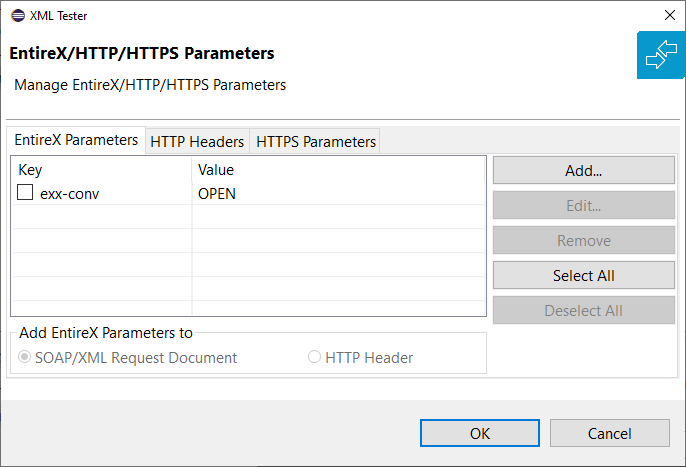The height and width of the screenshot is (467, 686).
Task: Open the HTTPS Parameters tab
Action: (x=316, y=142)
